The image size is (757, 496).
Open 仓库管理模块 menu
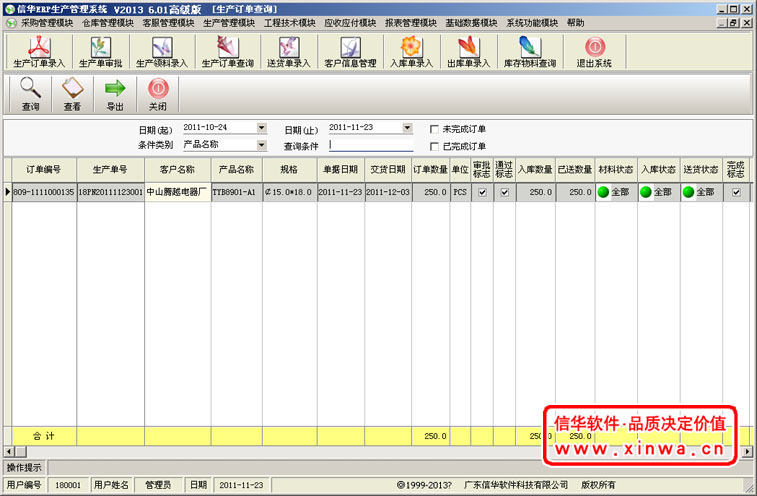click(108, 23)
